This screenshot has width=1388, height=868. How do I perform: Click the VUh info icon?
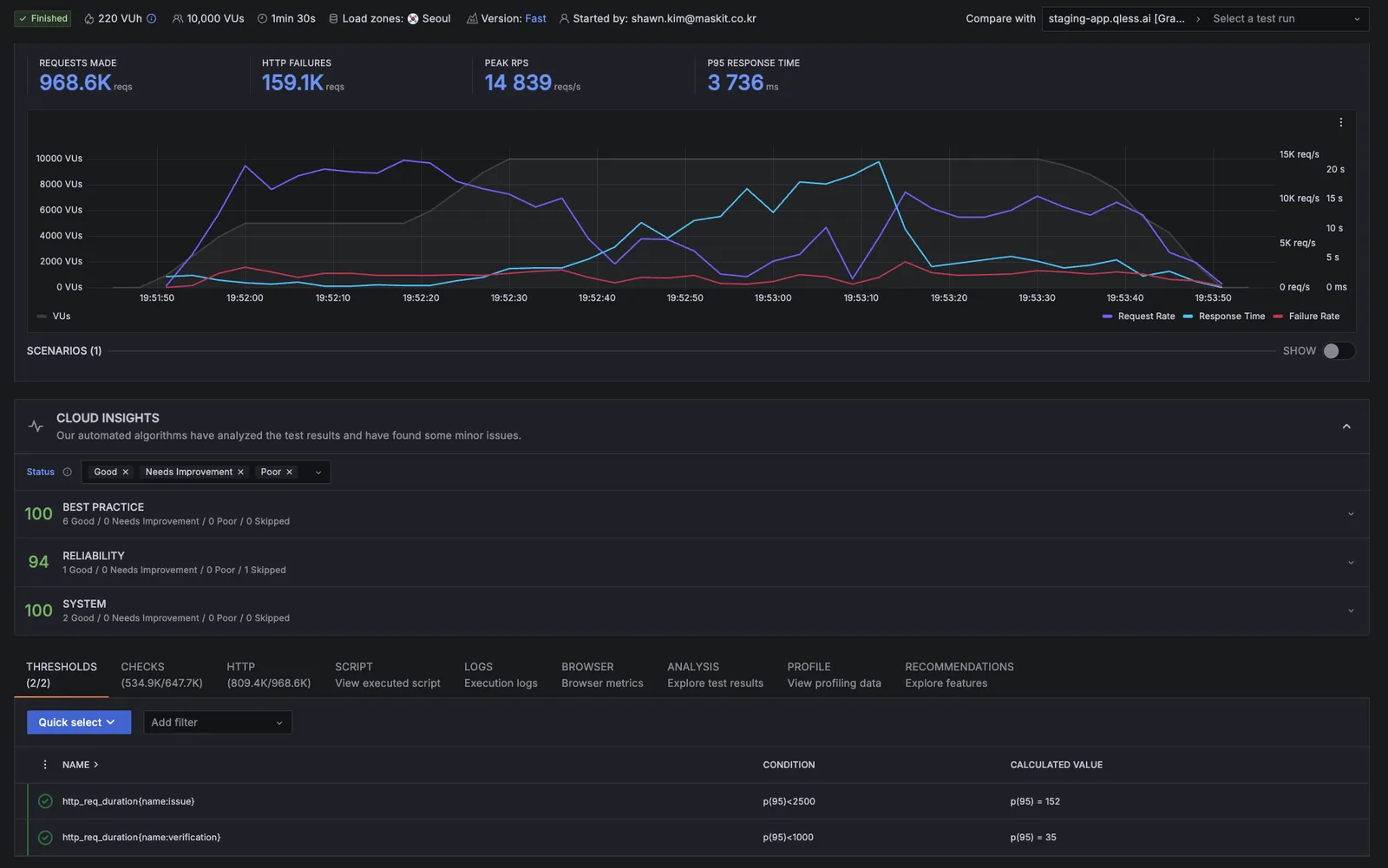point(152,18)
